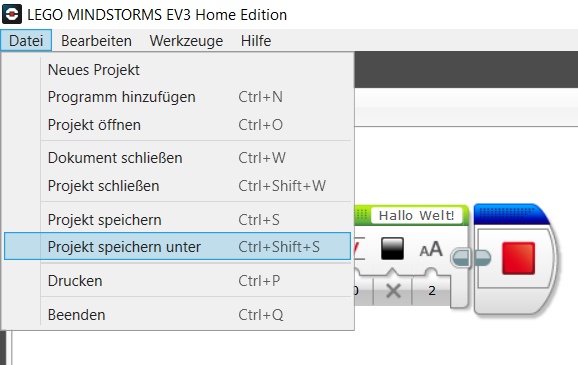Viewport: 578px width, 365px height.
Task: Click the LEGO MINDSTORMS app icon in title bar
Action: (x=12, y=14)
